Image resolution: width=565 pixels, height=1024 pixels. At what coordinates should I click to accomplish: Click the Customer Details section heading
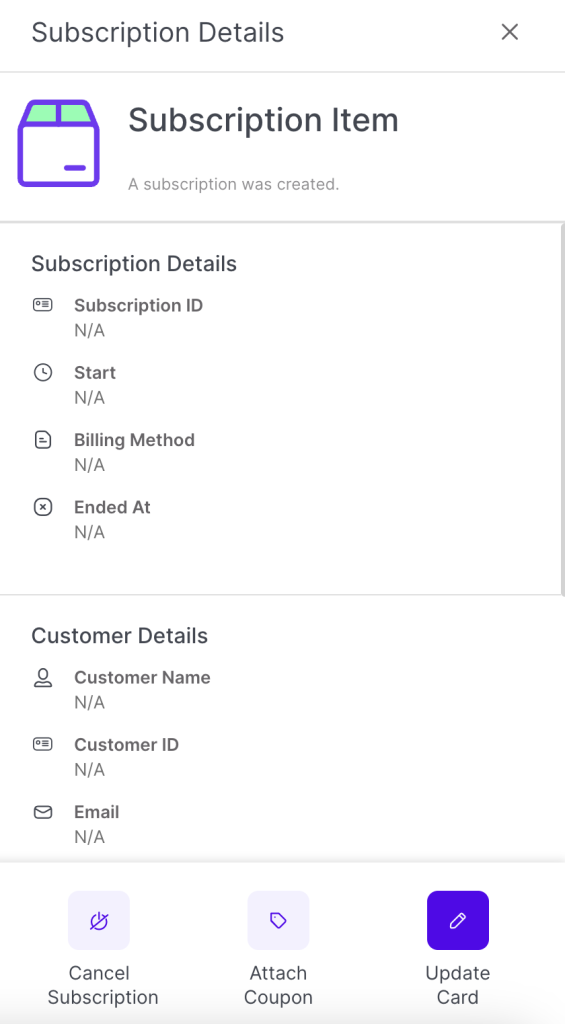click(120, 635)
